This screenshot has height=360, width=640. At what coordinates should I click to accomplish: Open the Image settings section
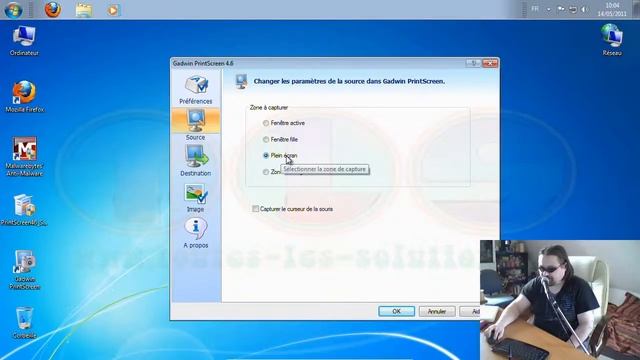click(196, 198)
